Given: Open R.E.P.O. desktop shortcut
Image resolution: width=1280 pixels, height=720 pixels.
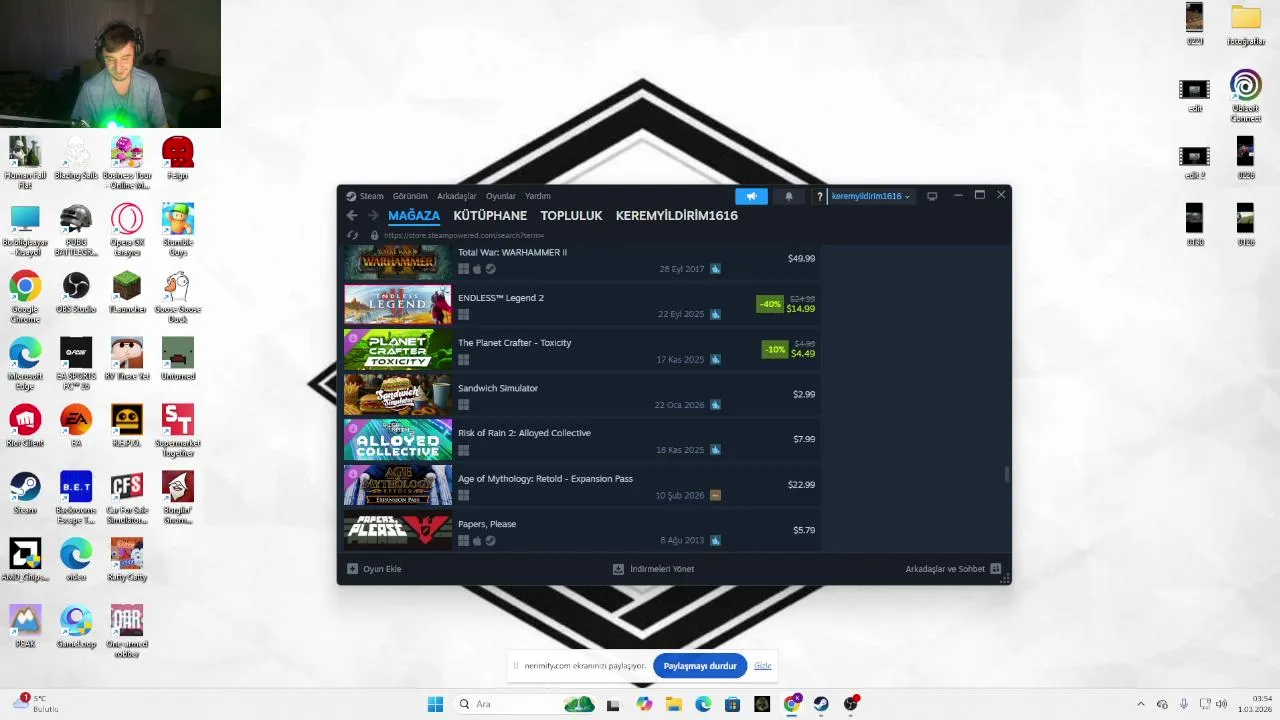Looking at the screenshot, I should 127,427.
